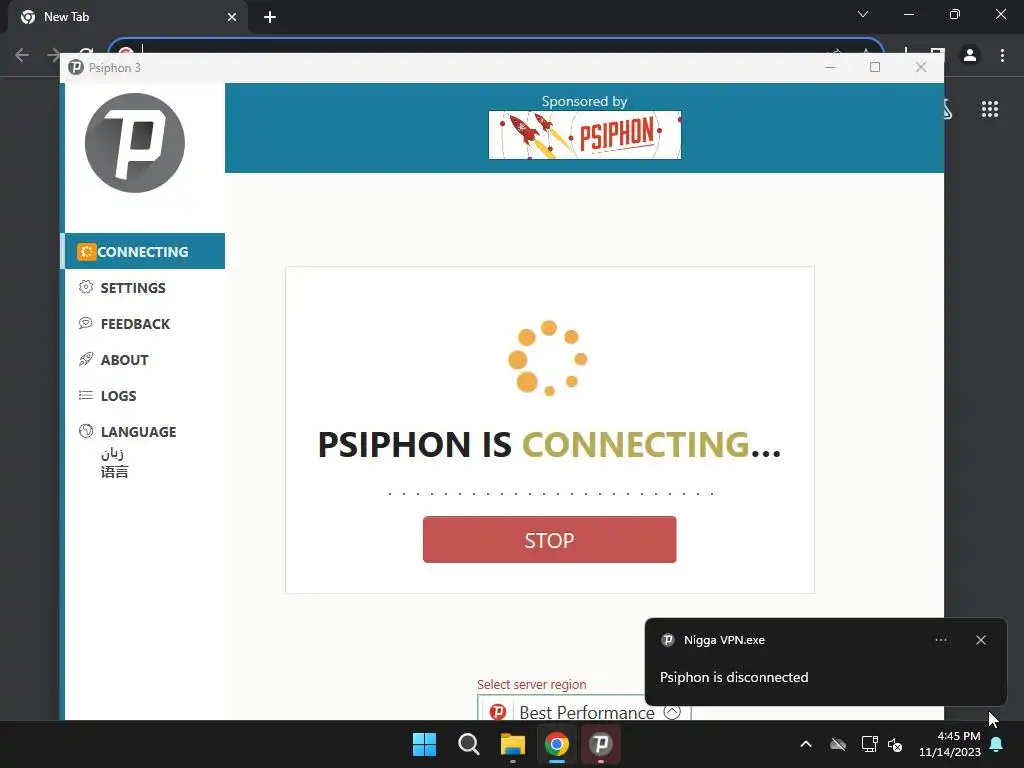
Task: Show hidden system tray icons
Action: [806, 744]
